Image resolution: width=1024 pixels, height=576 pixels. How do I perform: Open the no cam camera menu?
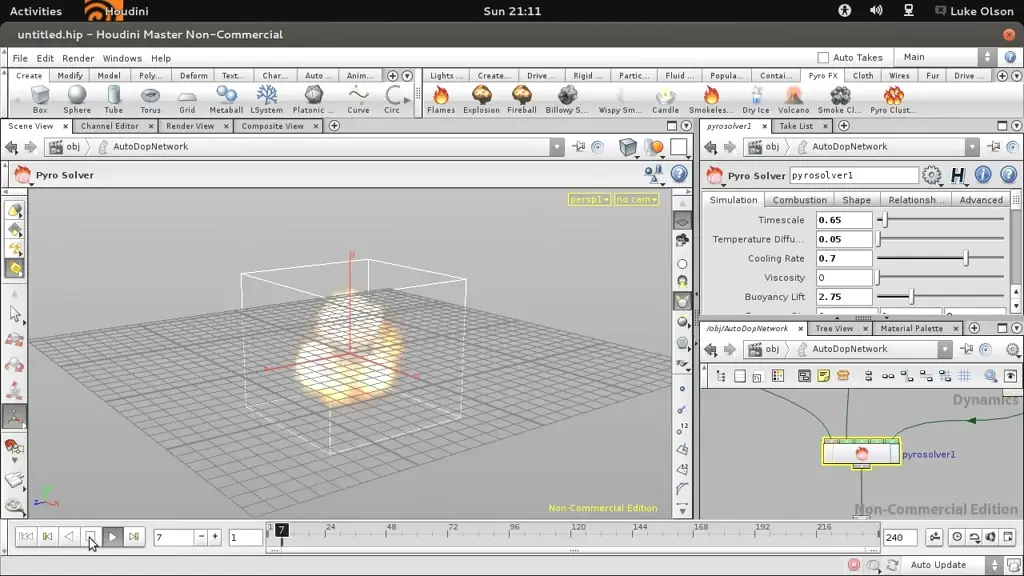(x=636, y=199)
